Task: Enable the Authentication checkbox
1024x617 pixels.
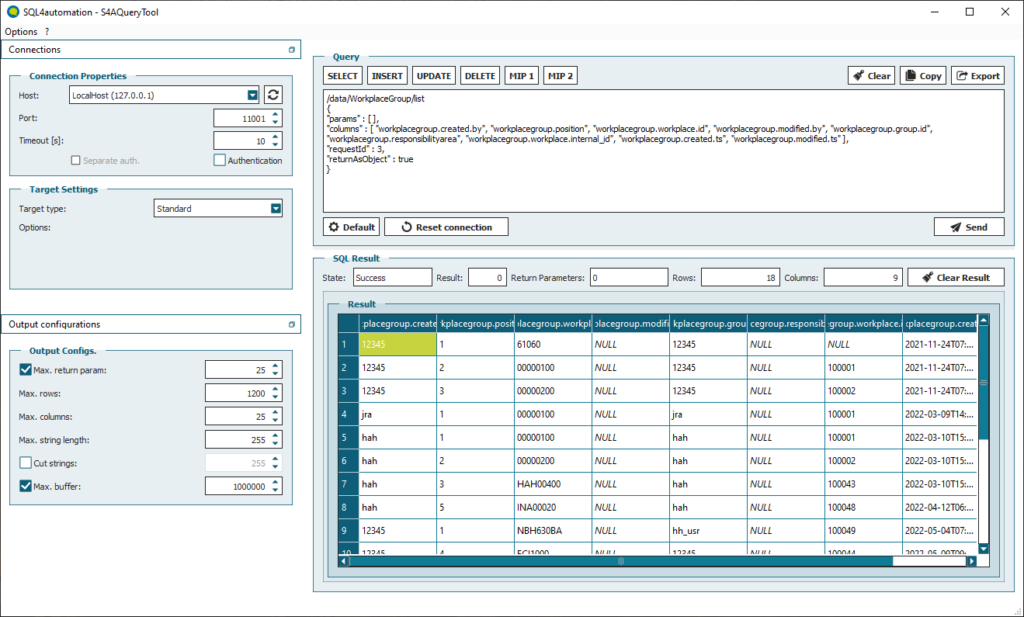Action: pyautogui.click(x=220, y=160)
